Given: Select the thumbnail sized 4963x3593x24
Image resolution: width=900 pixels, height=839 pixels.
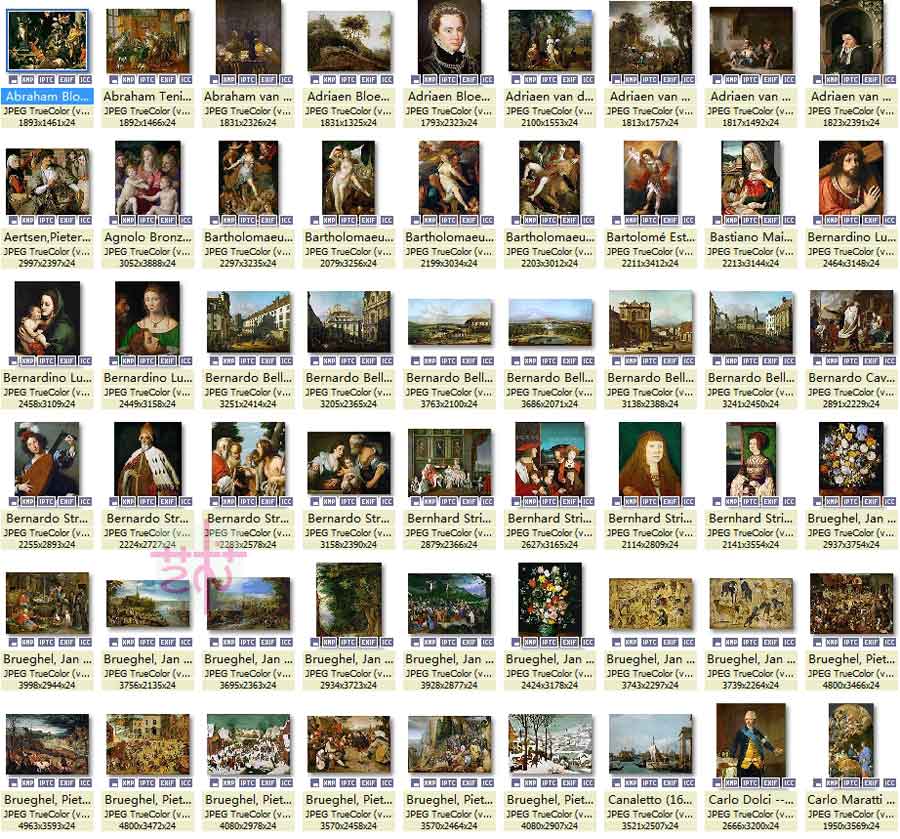Looking at the screenshot, I should 48,744.
